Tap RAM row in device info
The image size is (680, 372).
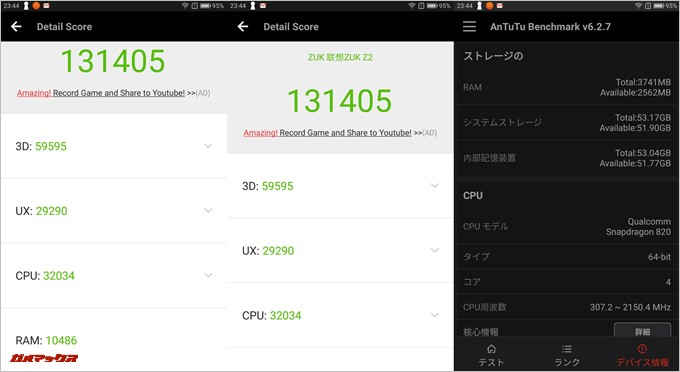point(567,87)
